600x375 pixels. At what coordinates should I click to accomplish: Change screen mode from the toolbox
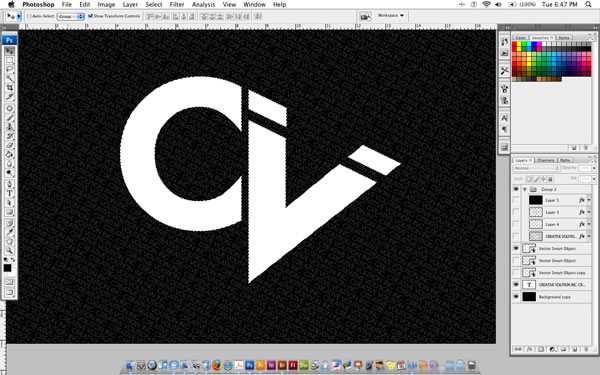(10, 293)
